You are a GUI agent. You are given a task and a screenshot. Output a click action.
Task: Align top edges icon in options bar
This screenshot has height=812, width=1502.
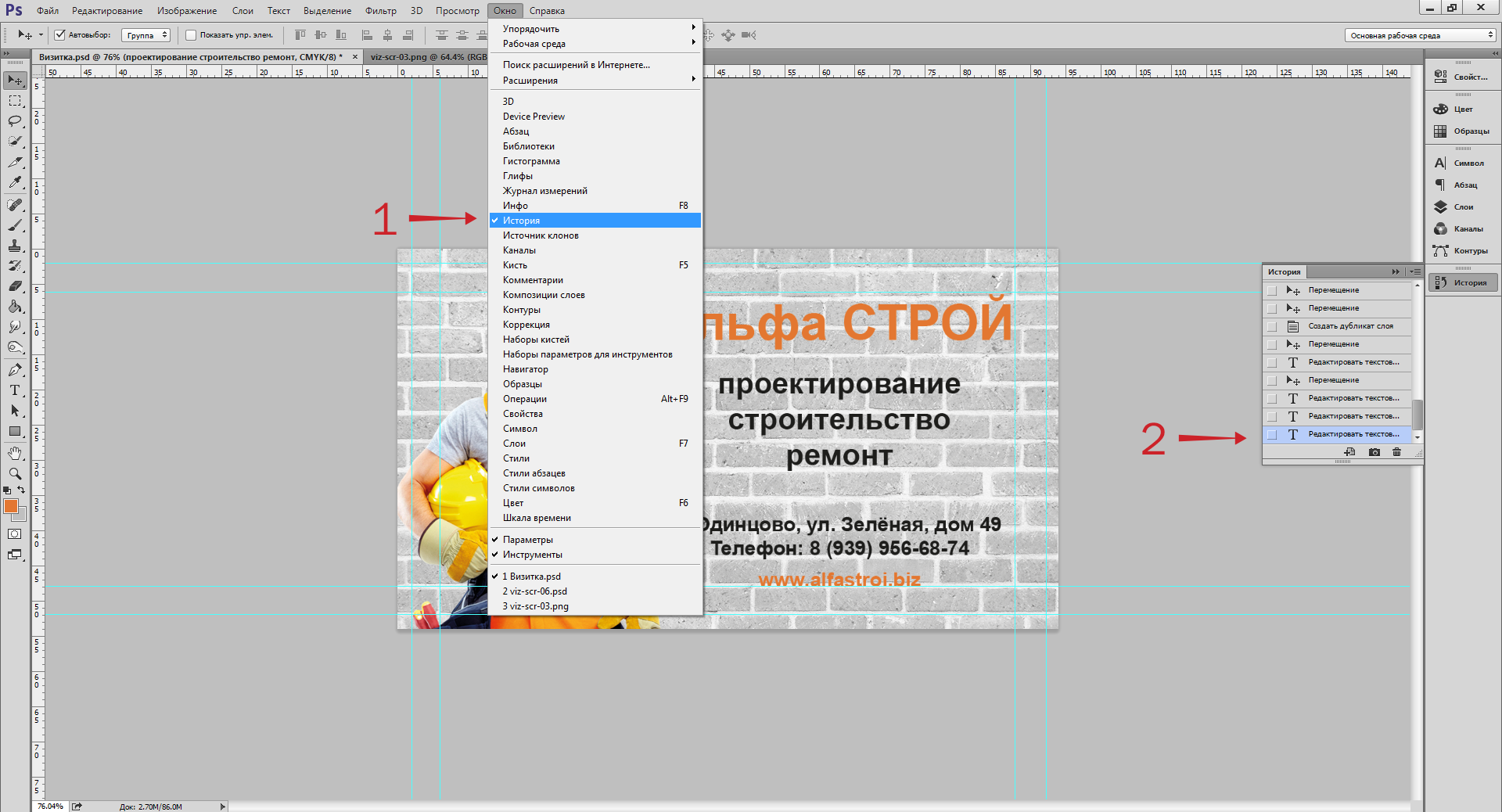(x=300, y=35)
